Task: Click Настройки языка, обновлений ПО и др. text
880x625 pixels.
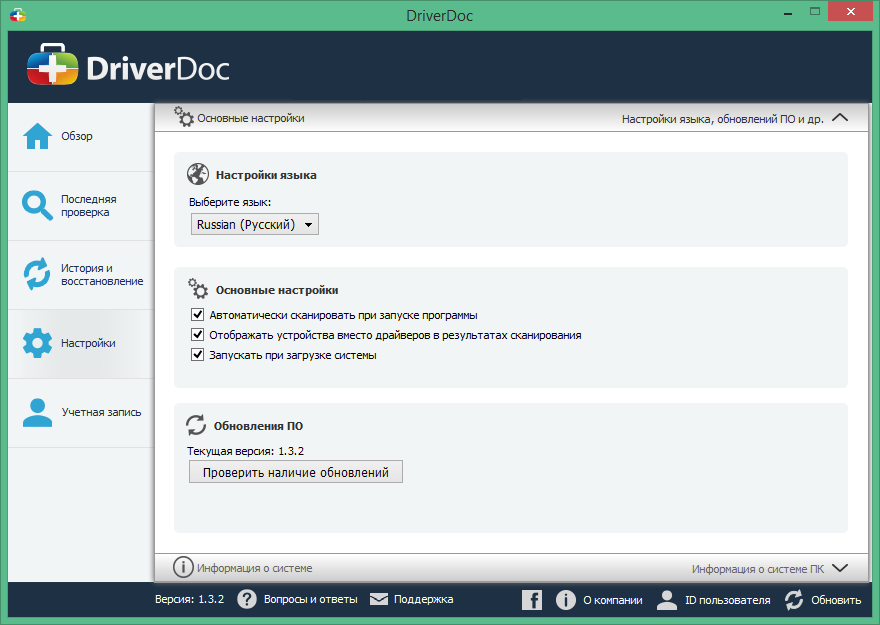Action: pos(723,119)
